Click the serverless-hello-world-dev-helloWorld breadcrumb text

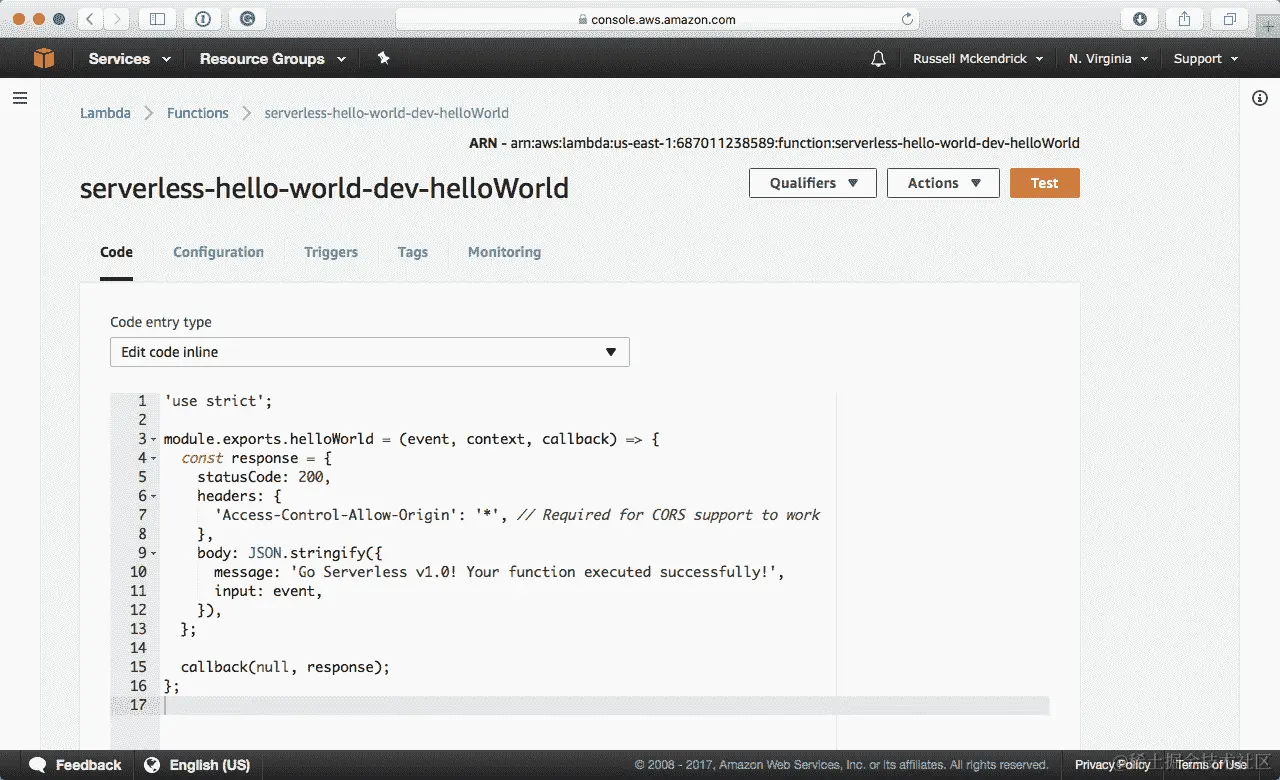click(386, 113)
